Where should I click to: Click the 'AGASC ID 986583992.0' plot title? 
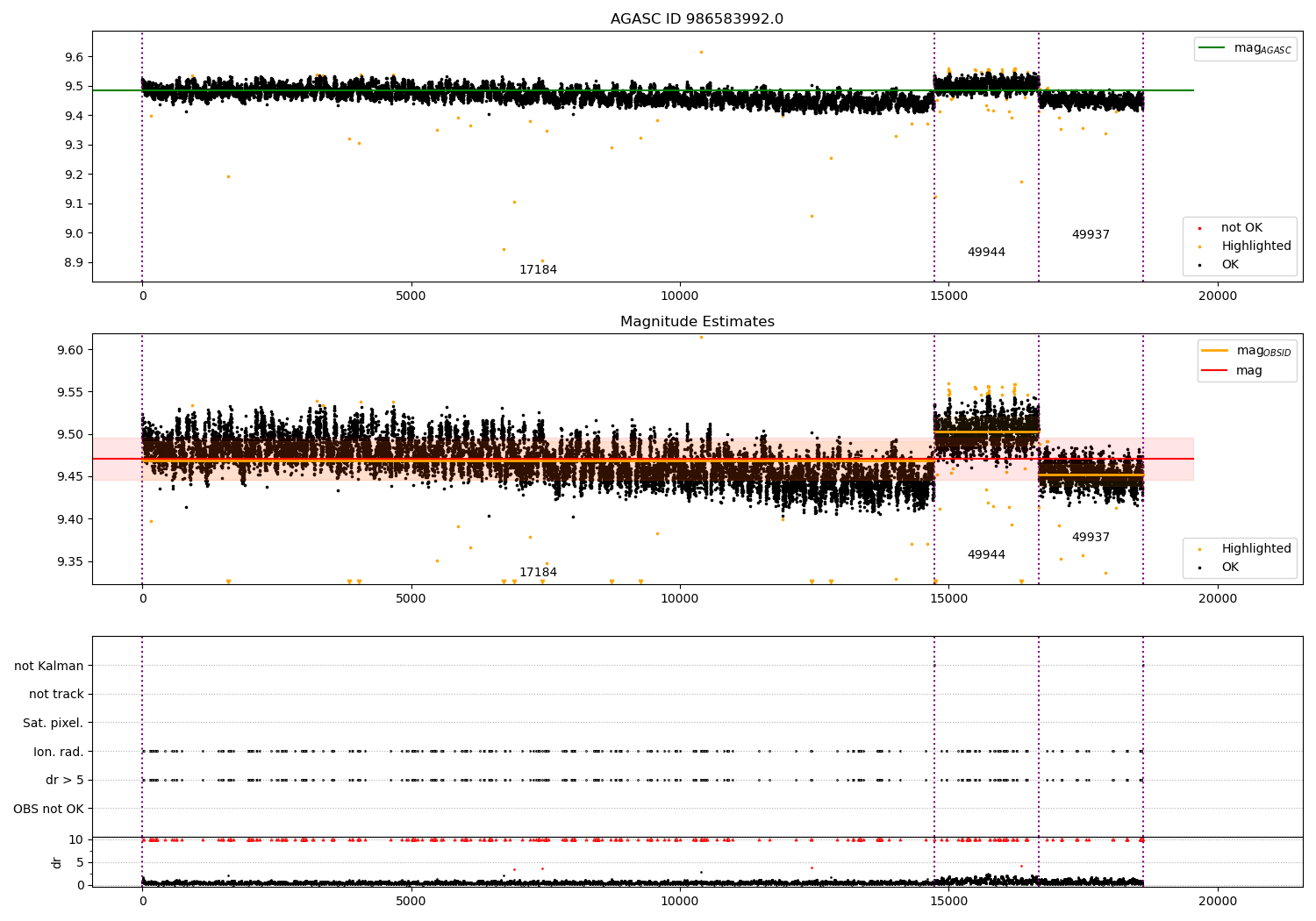point(697,19)
